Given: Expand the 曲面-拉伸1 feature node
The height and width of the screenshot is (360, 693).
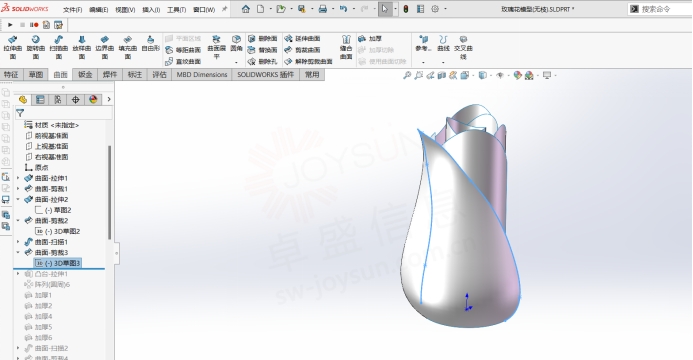Looking at the screenshot, I should [x=18, y=178].
